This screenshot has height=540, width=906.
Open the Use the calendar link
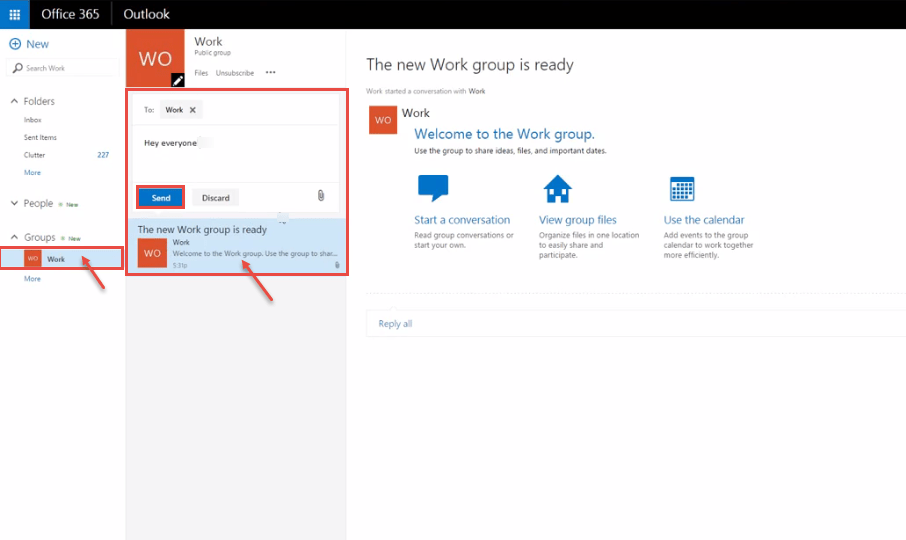click(x=704, y=220)
